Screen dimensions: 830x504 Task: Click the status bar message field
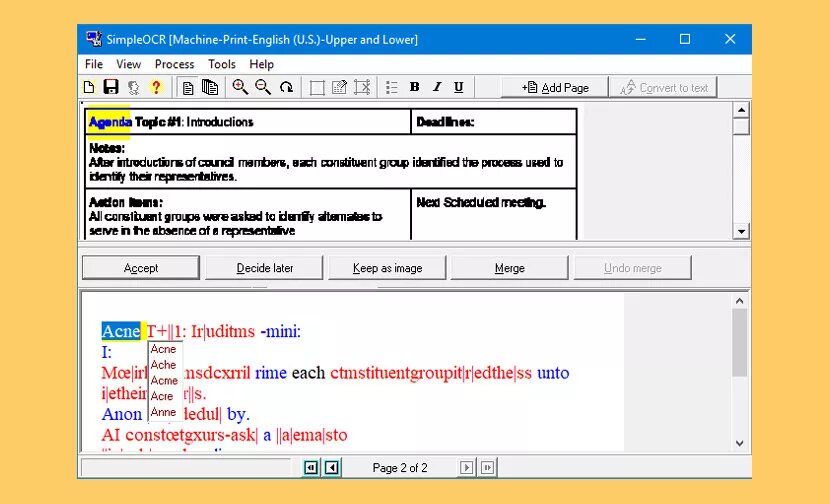coord(186,467)
